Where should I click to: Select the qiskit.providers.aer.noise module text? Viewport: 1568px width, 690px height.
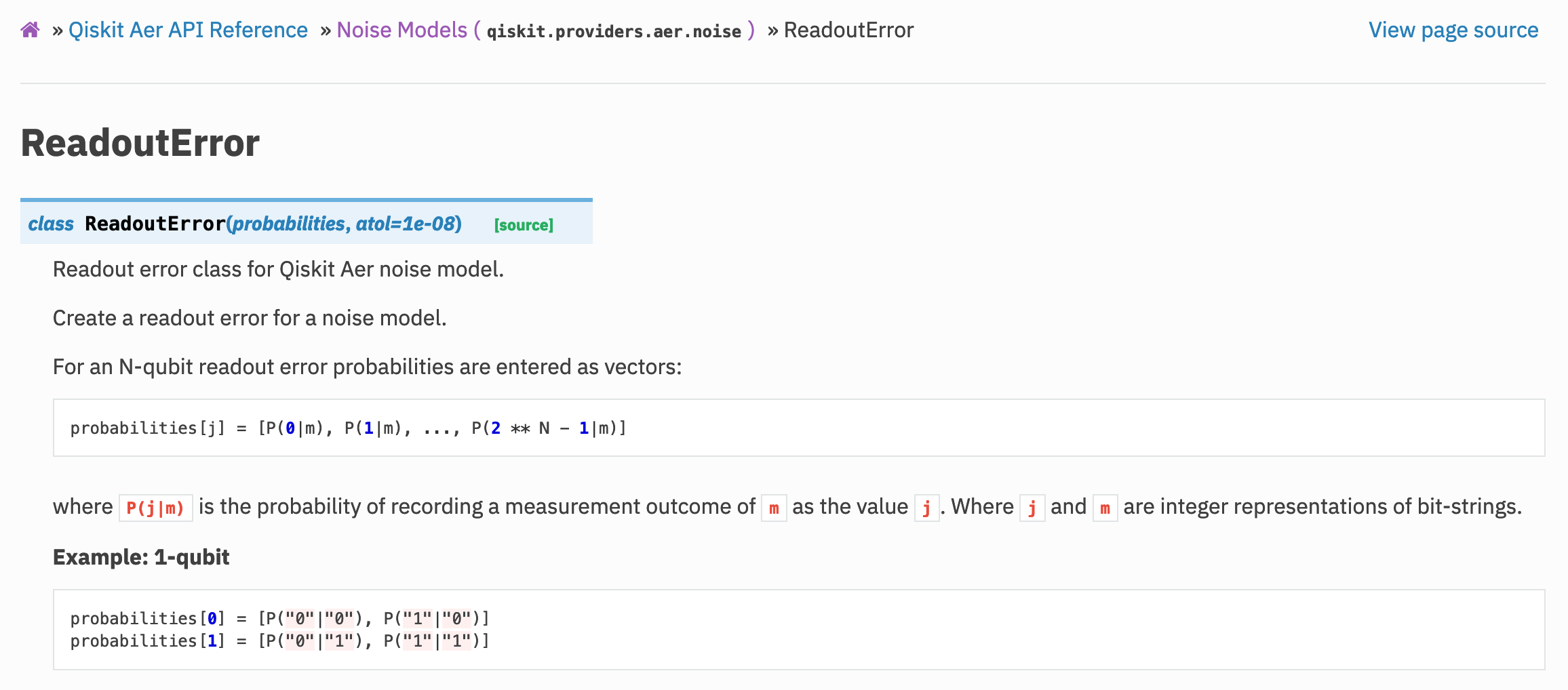click(612, 31)
